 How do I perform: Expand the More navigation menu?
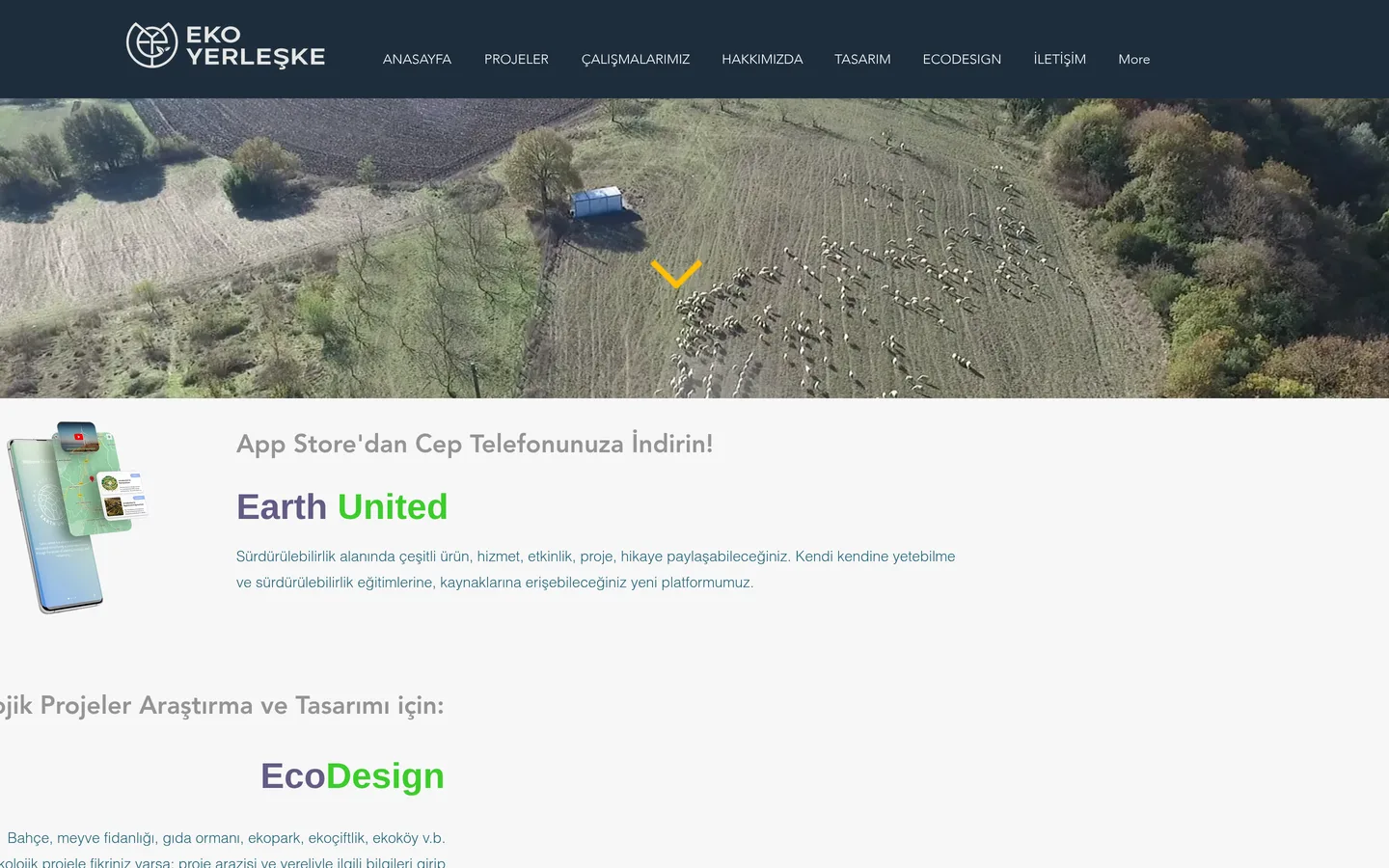coord(1134,59)
